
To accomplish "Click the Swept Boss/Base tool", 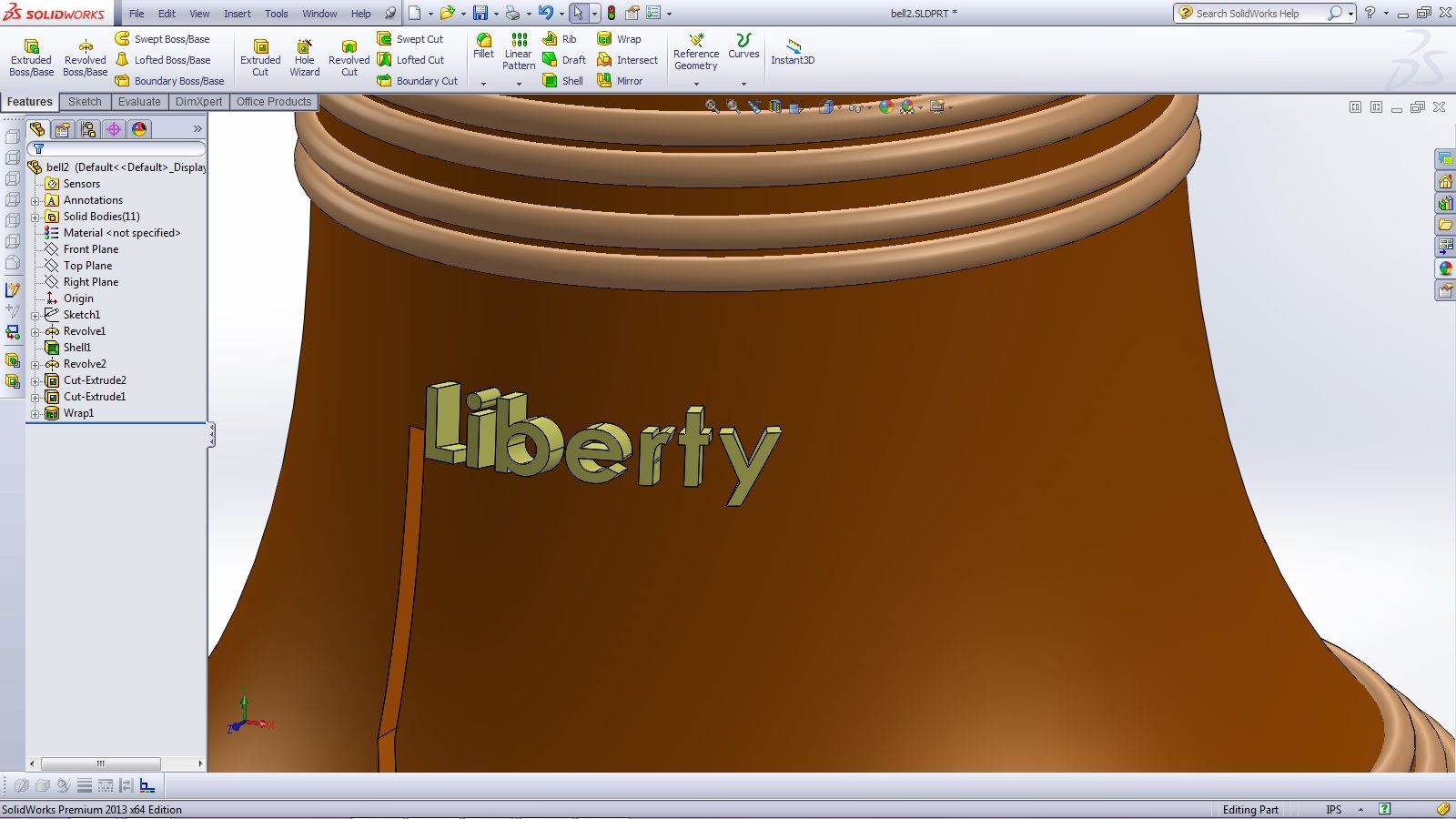I will point(162,39).
